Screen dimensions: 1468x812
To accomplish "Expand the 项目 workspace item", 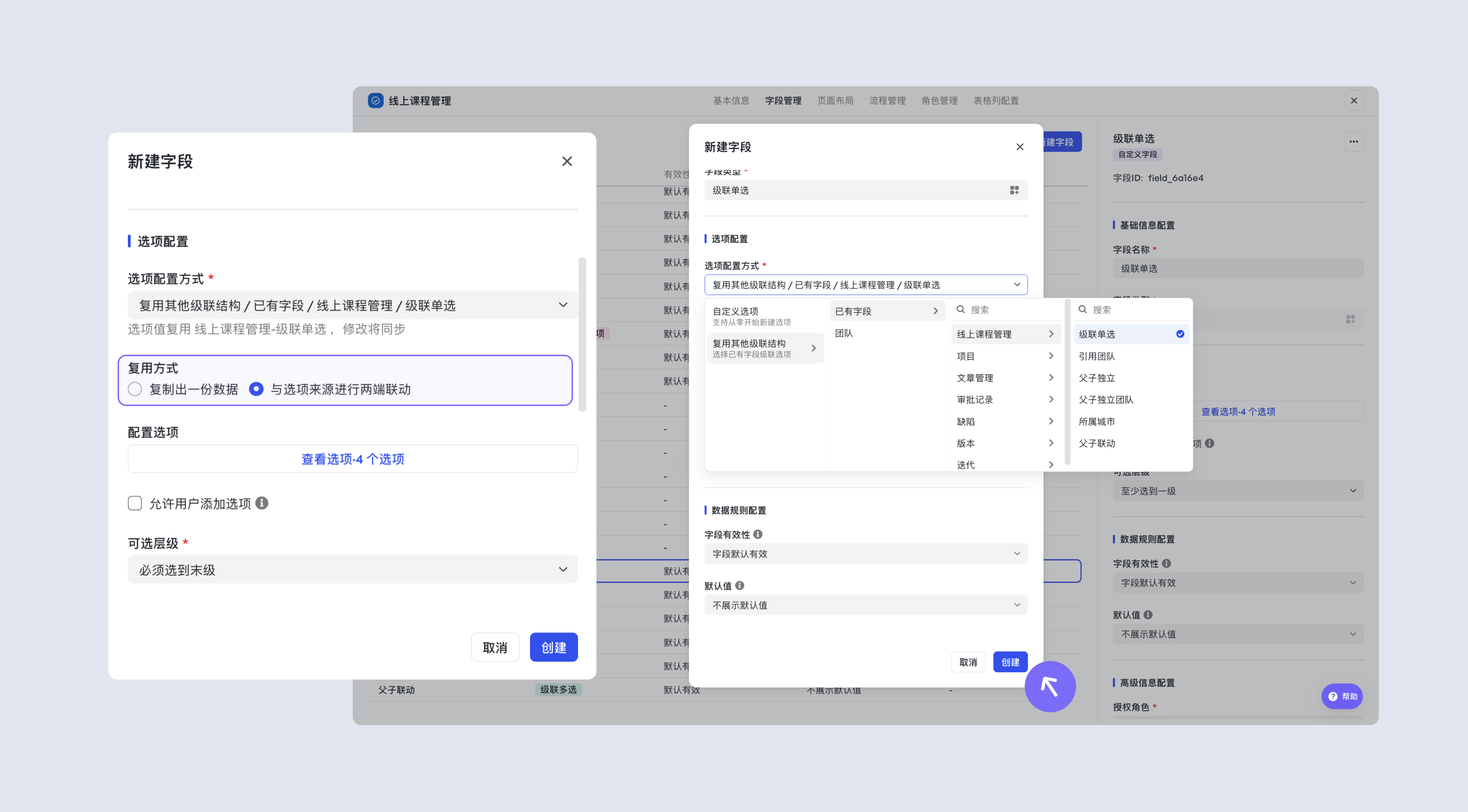I will [1006, 356].
